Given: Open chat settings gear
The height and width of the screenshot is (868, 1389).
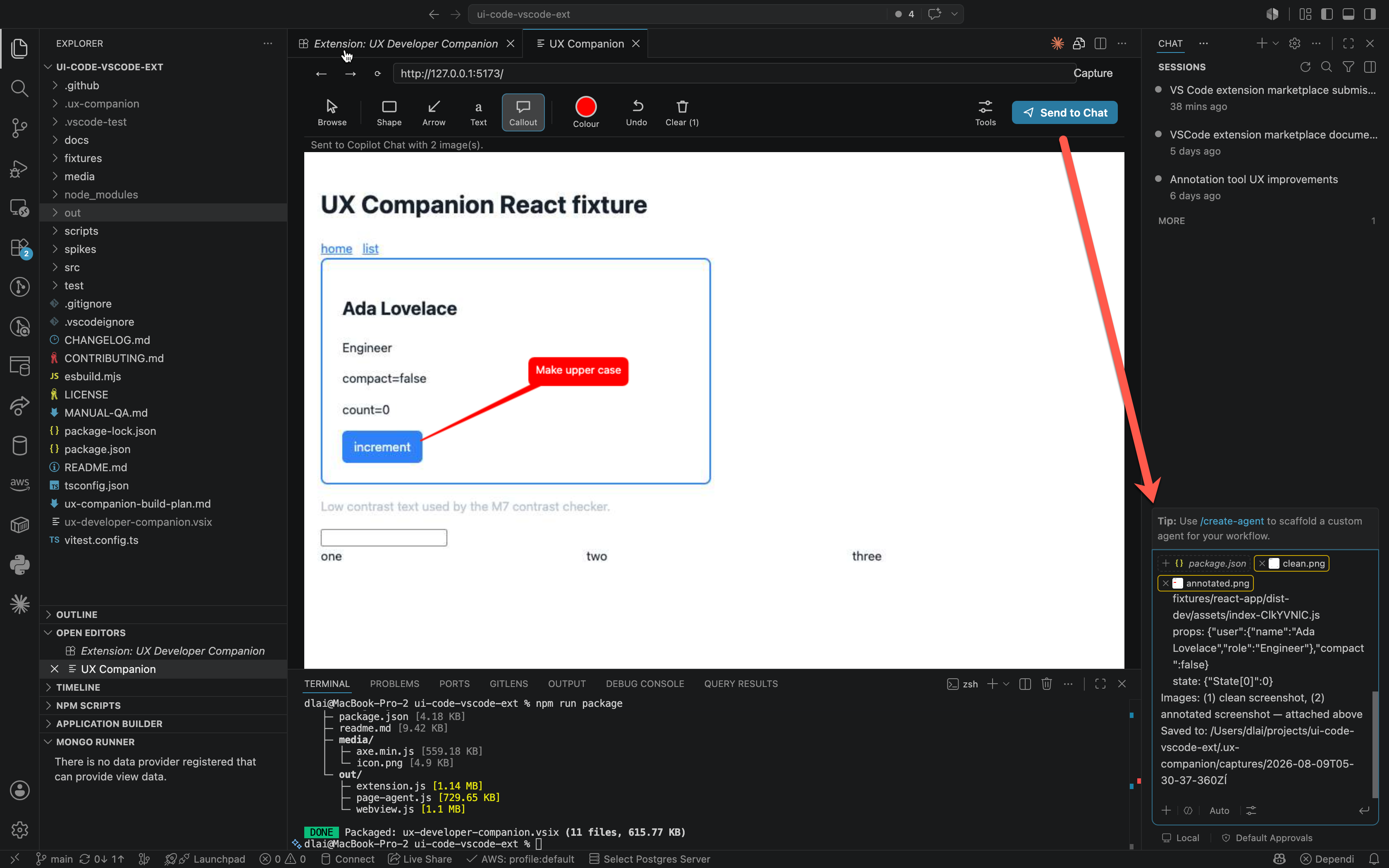Looking at the screenshot, I should tap(1295, 44).
